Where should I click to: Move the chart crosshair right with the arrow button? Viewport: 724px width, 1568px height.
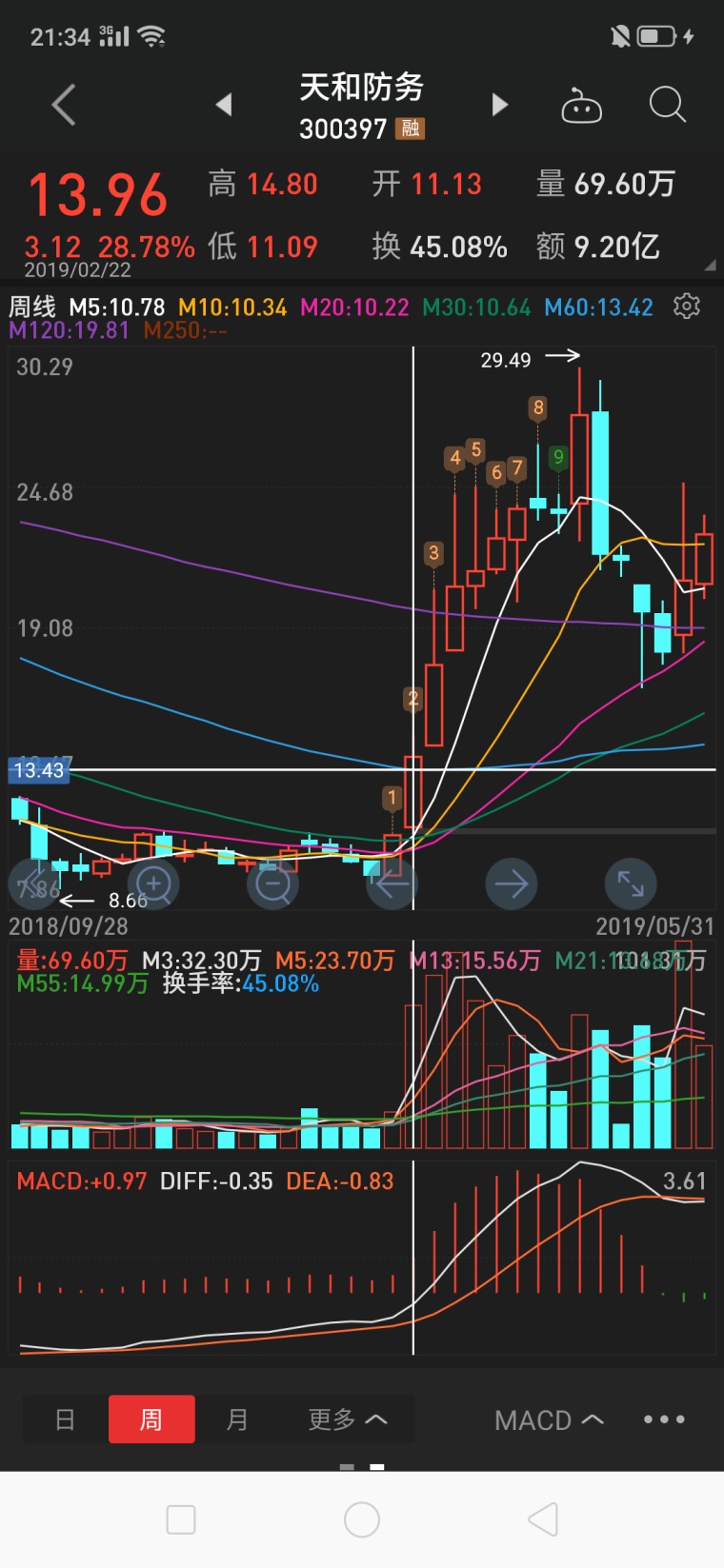[x=512, y=884]
